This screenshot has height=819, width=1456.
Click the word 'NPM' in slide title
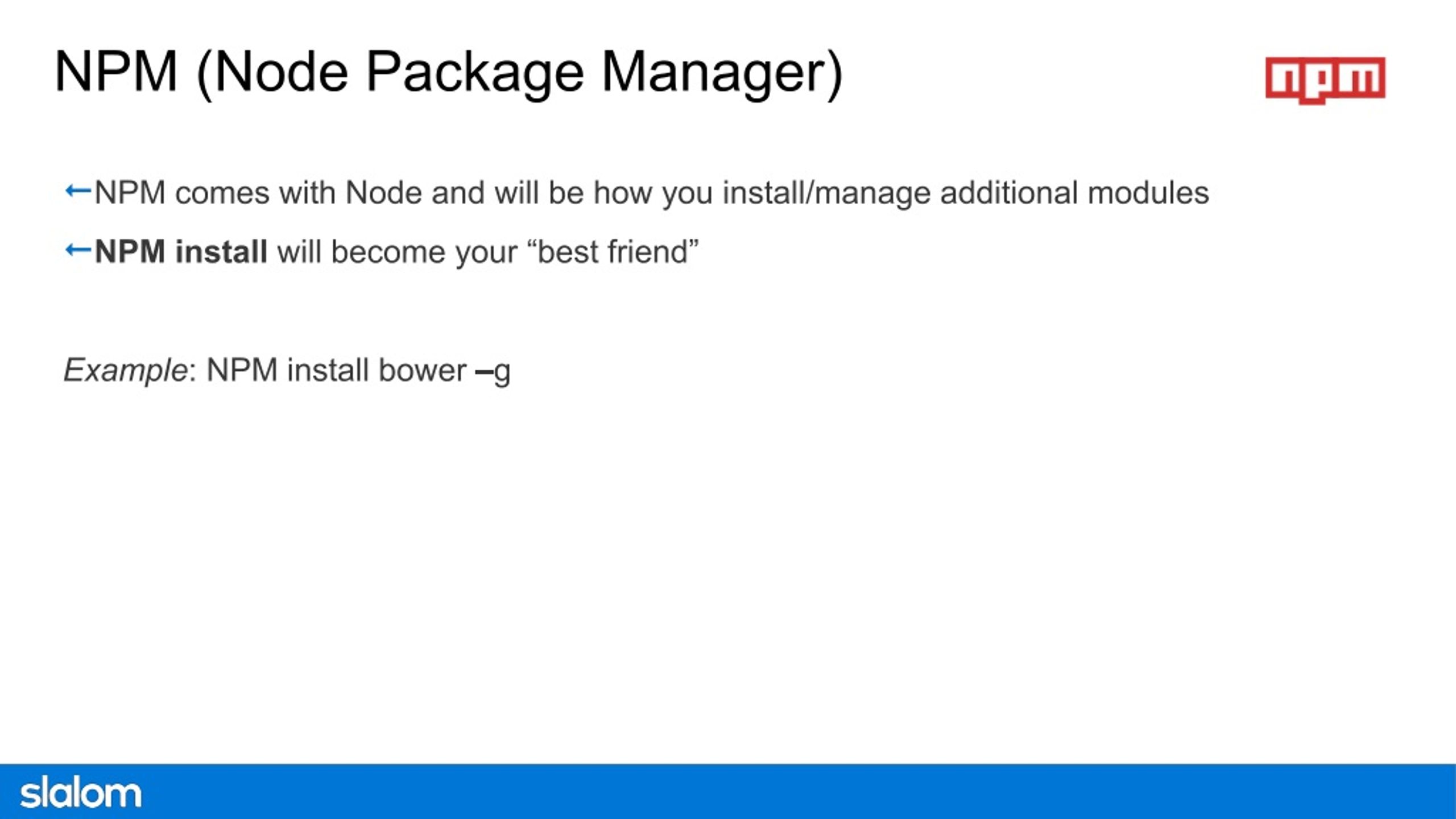116,72
